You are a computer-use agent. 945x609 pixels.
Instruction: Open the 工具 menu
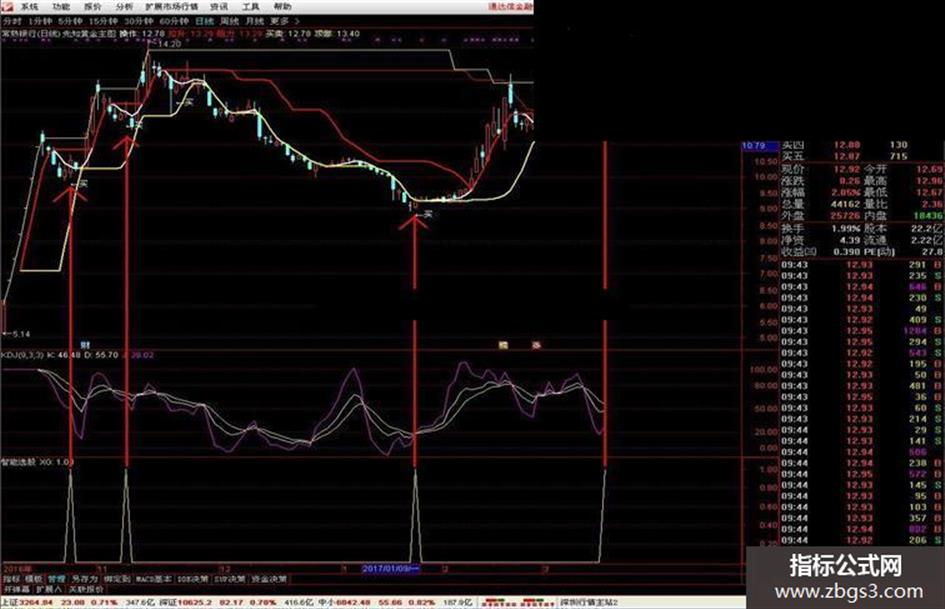point(250,7)
